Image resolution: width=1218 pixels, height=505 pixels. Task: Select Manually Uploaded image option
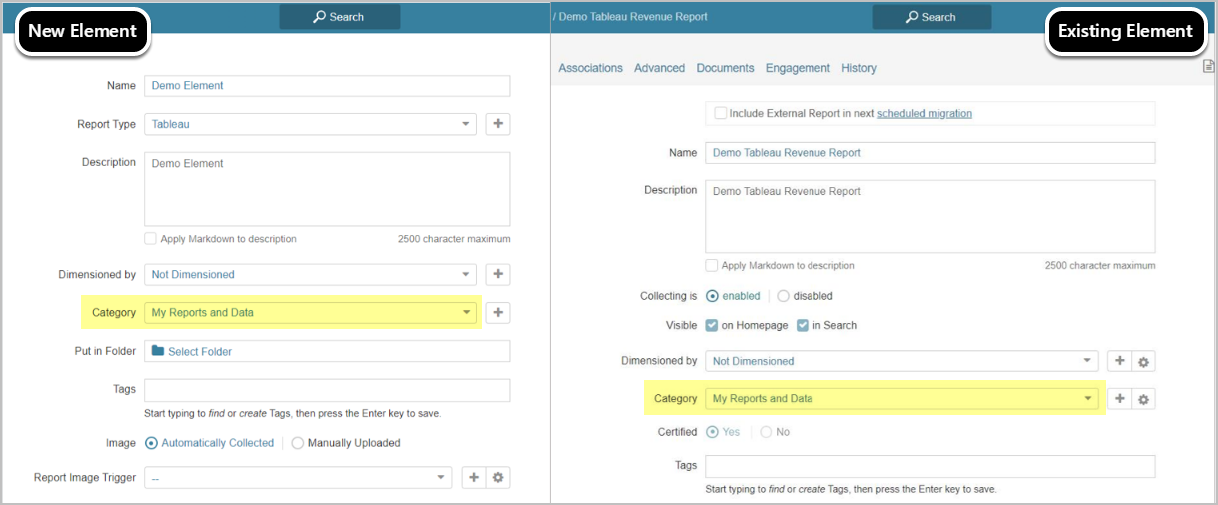click(x=298, y=443)
